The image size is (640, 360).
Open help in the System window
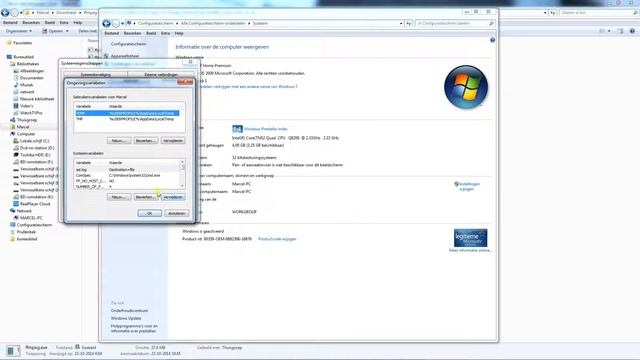492,40
